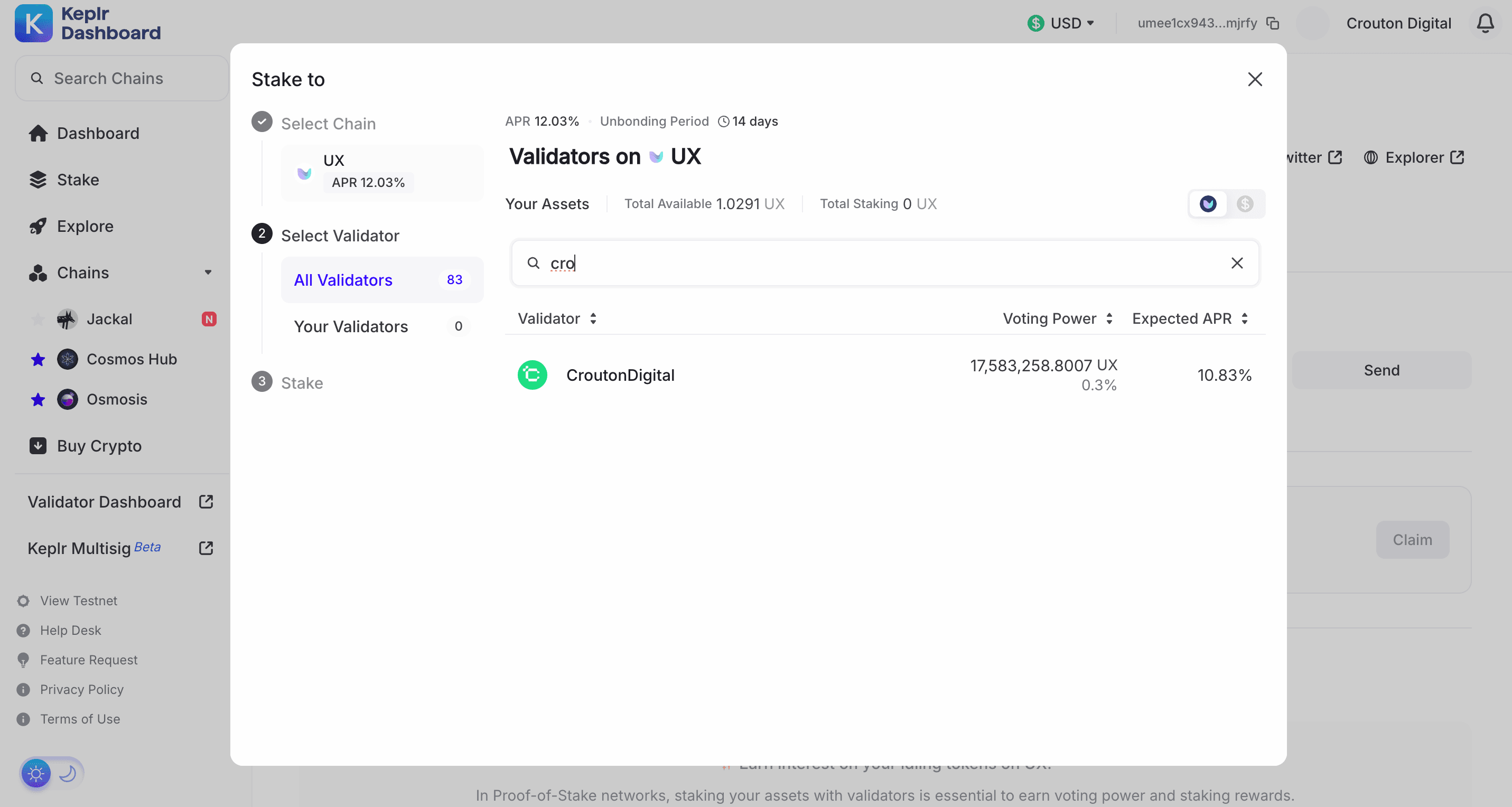Click the Dashboard home icon
This screenshot has height=807, width=1512.
click(38, 133)
